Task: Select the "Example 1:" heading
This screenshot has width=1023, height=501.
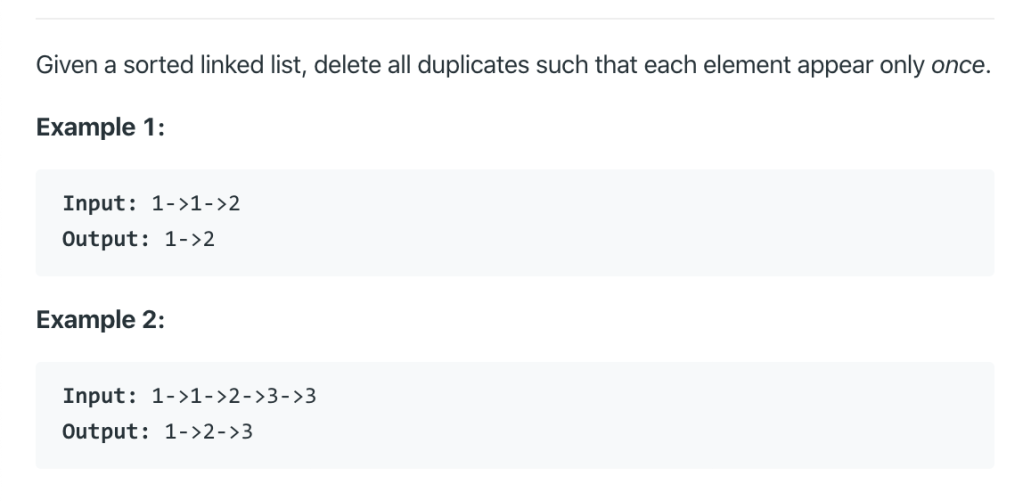Action: [x=100, y=129]
